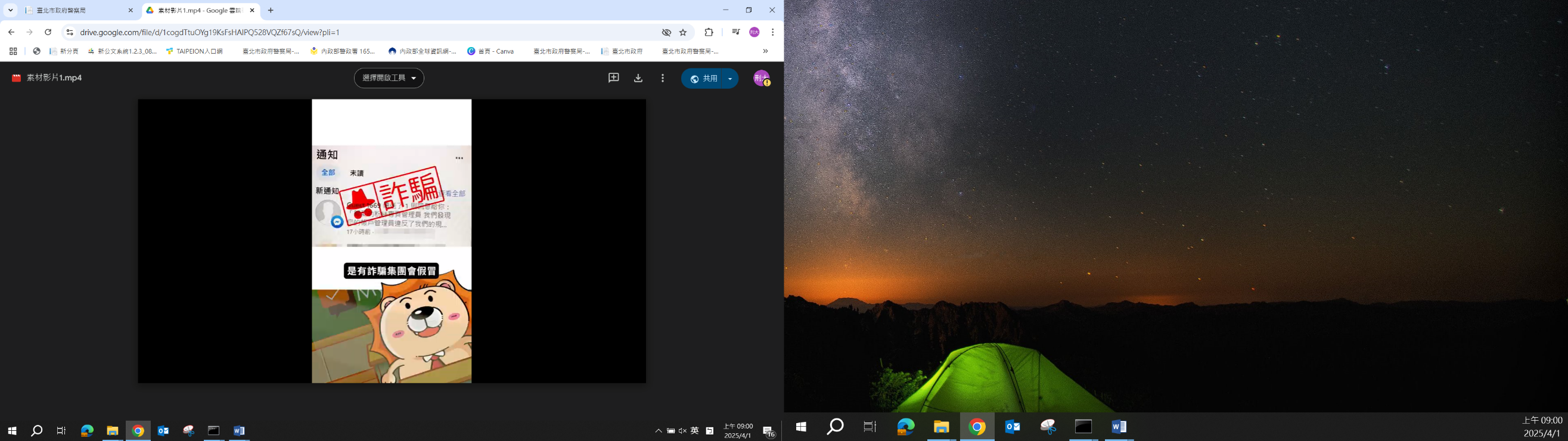The width and height of the screenshot is (1568, 441).
Task: Bookmark this page with the star
Action: point(683,32)
